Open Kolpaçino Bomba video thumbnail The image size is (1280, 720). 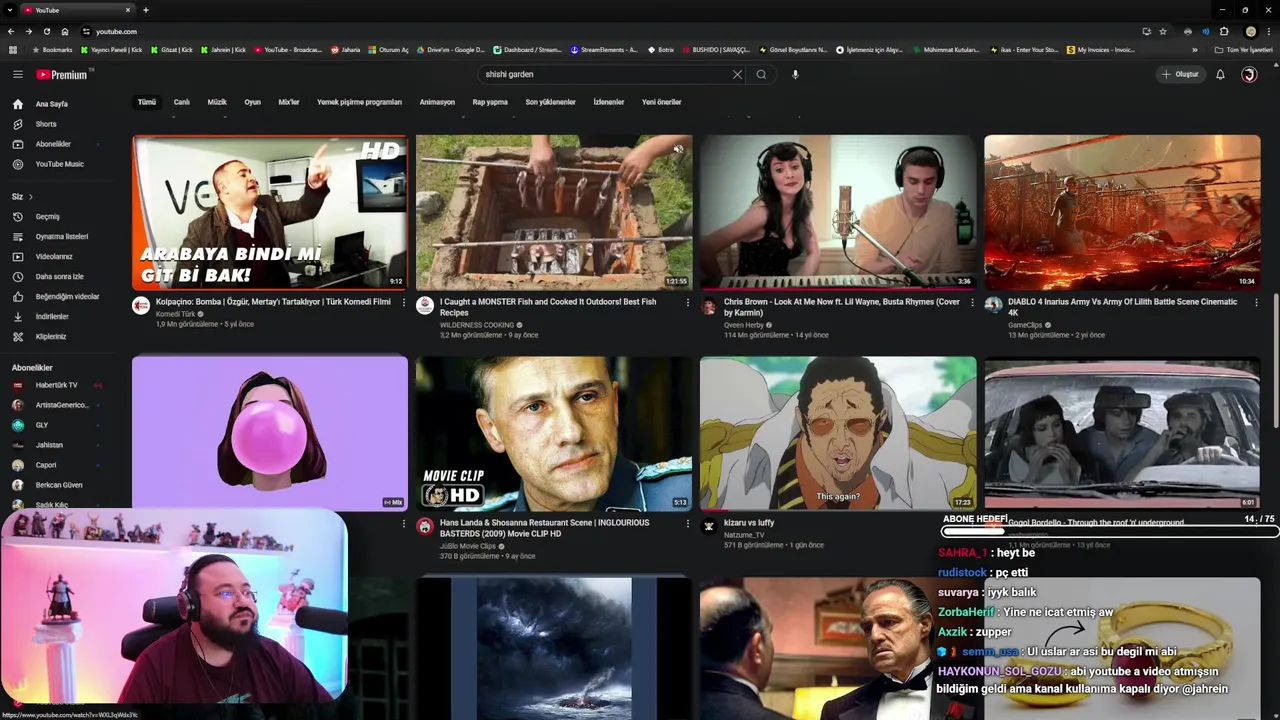tap(270, 213)
